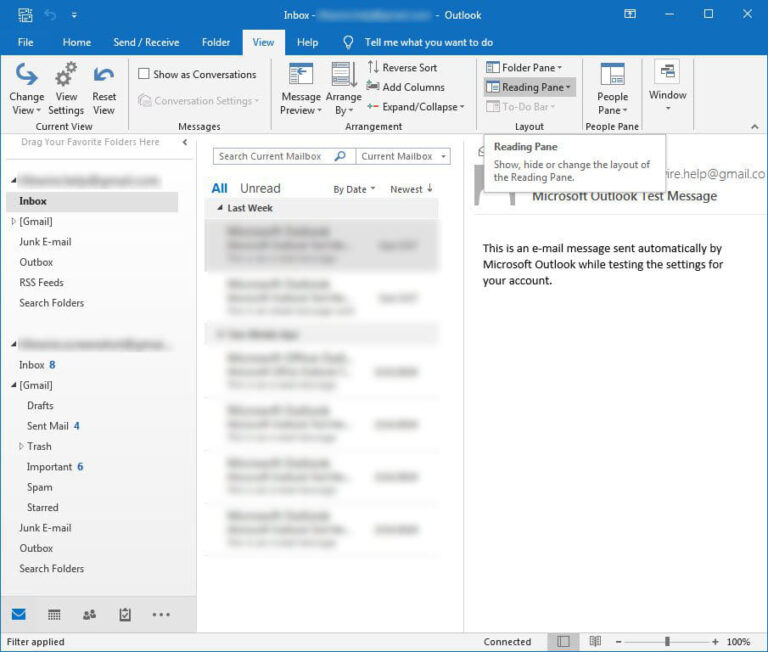
Task: Open the Folder ribbon tab
Action: click(216, 42)
